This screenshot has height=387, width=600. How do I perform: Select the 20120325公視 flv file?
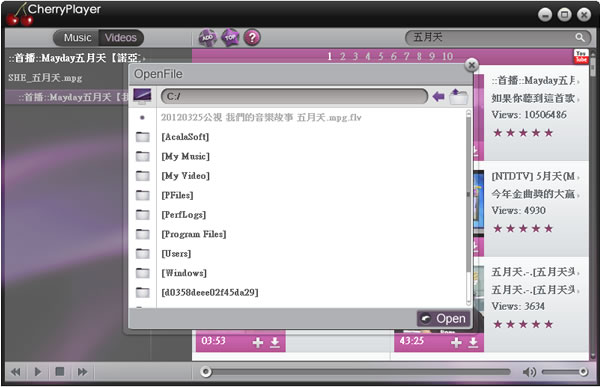pyautogui.click(x=261, y=117)
